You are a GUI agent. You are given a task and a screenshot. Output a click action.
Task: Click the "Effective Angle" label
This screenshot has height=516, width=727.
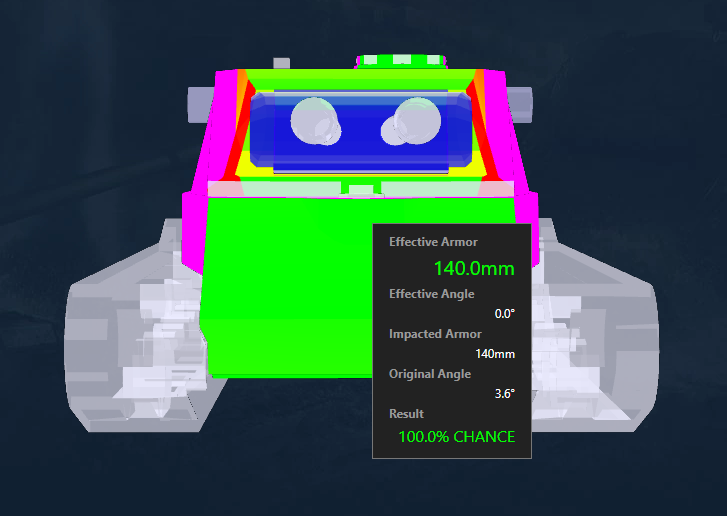pyautogui.click(x=432, y=294)
